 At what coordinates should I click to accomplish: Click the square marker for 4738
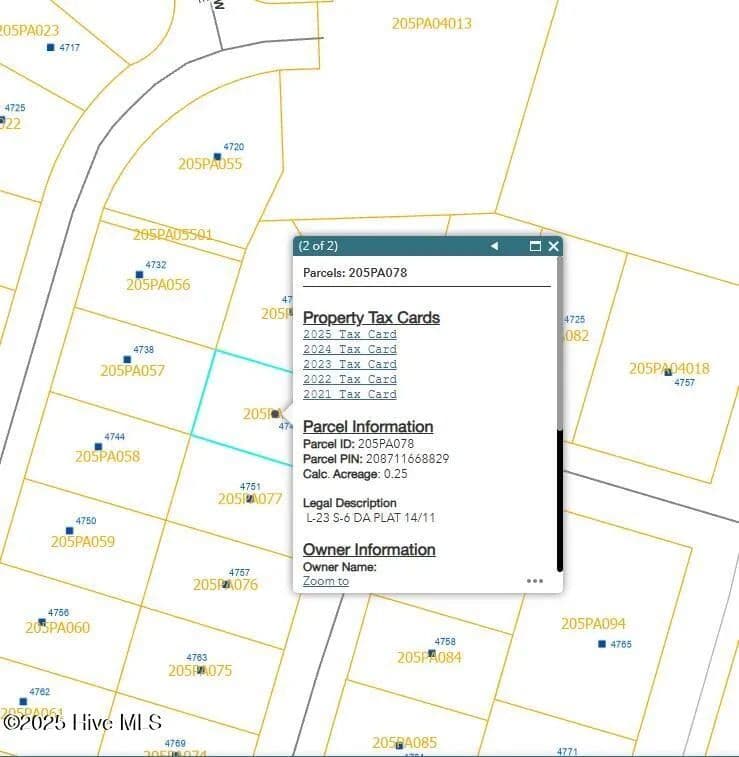click(x=127, y=359)
